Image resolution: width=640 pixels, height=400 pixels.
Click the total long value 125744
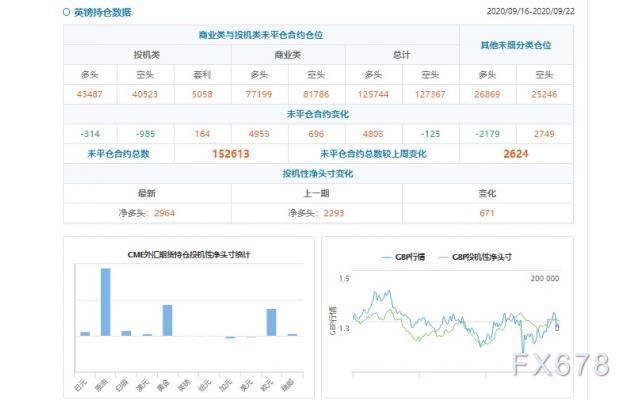[373, 94]
